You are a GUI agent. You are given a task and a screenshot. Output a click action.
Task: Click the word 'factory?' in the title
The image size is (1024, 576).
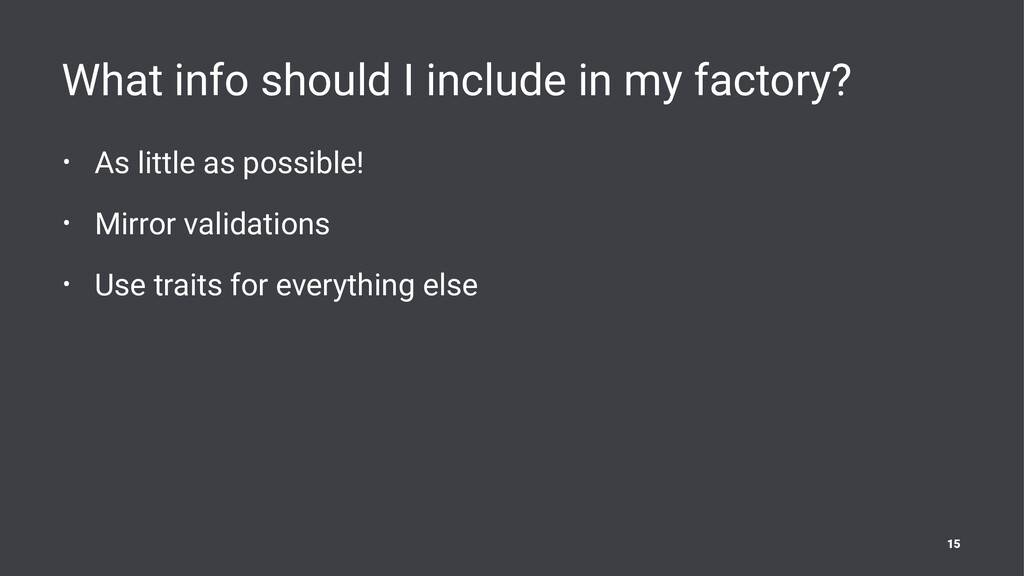click(x=773, y=81)
